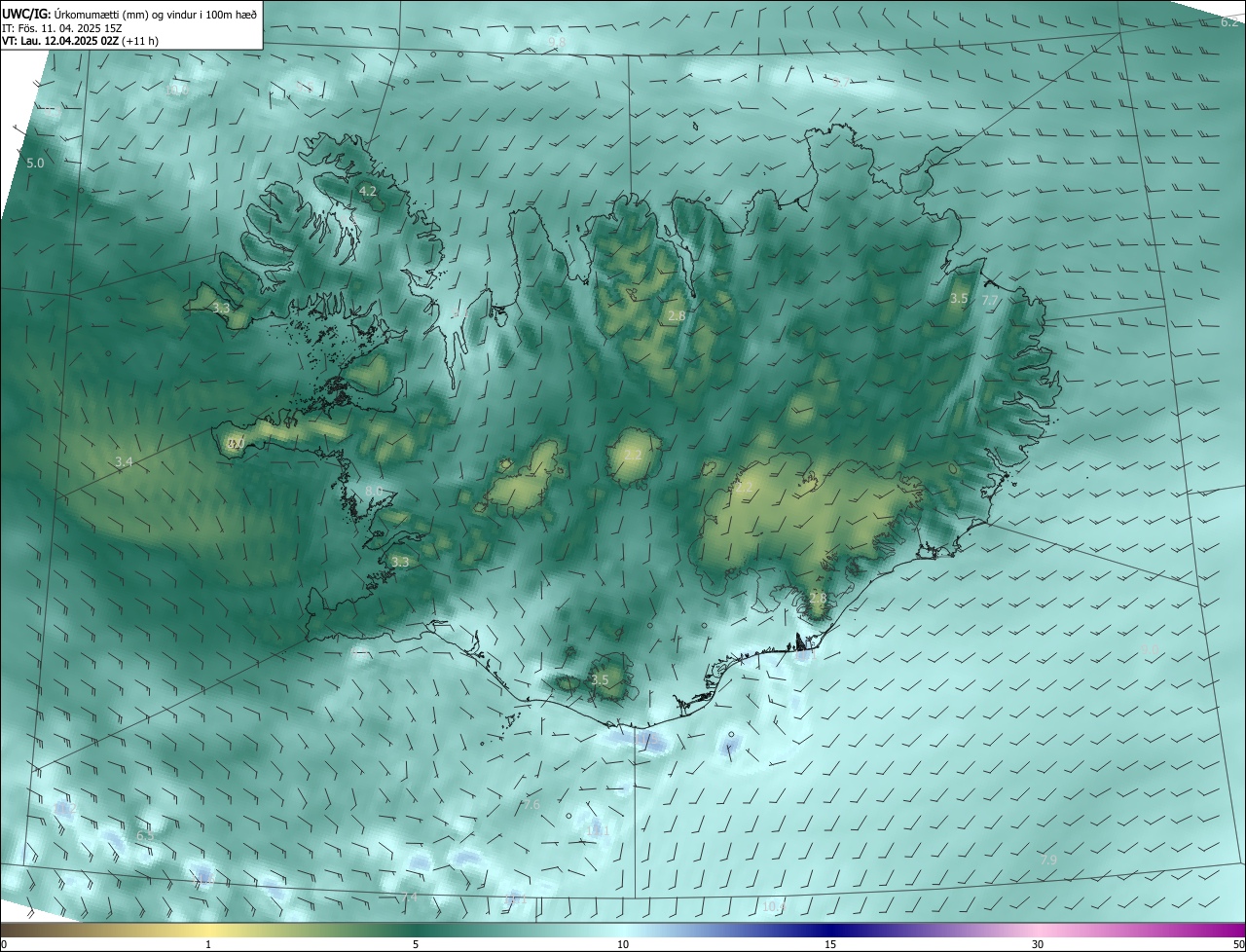Click the color scale tick label 30
Image resolution: width=1246 pixels, height=952 pixels.
point(1038,944)
